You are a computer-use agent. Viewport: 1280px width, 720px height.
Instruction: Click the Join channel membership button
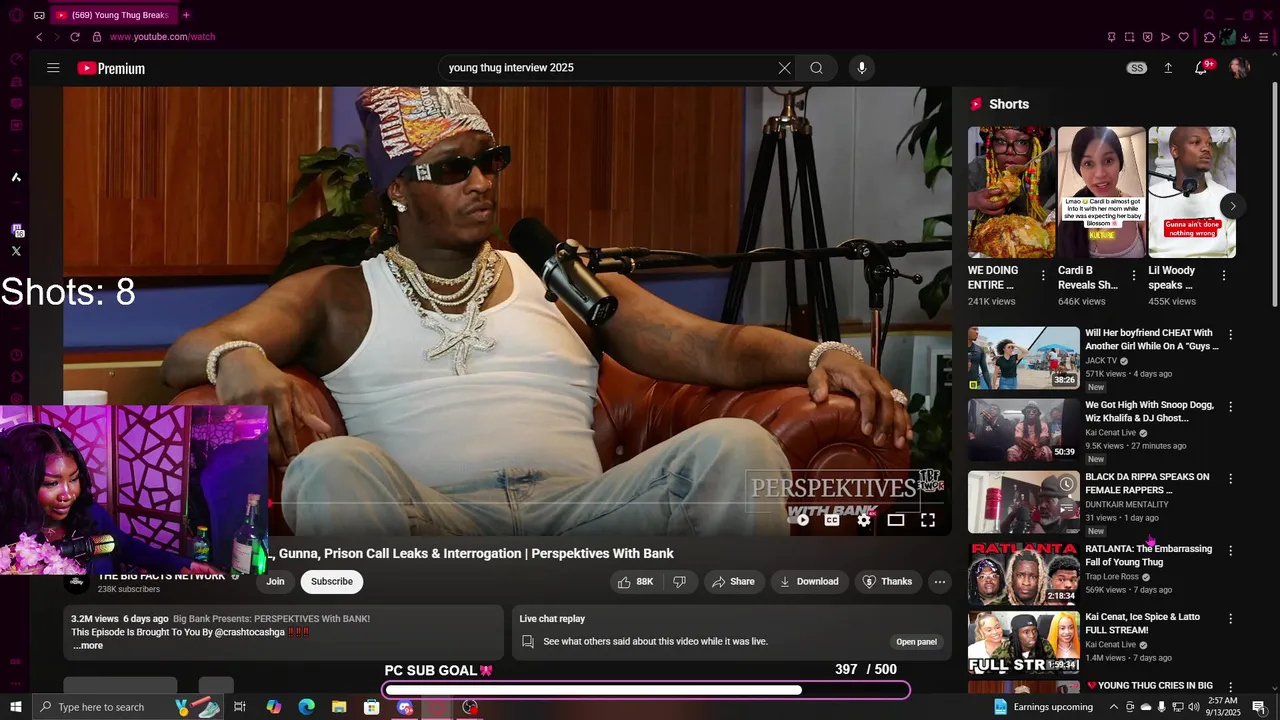pos(276,582)
